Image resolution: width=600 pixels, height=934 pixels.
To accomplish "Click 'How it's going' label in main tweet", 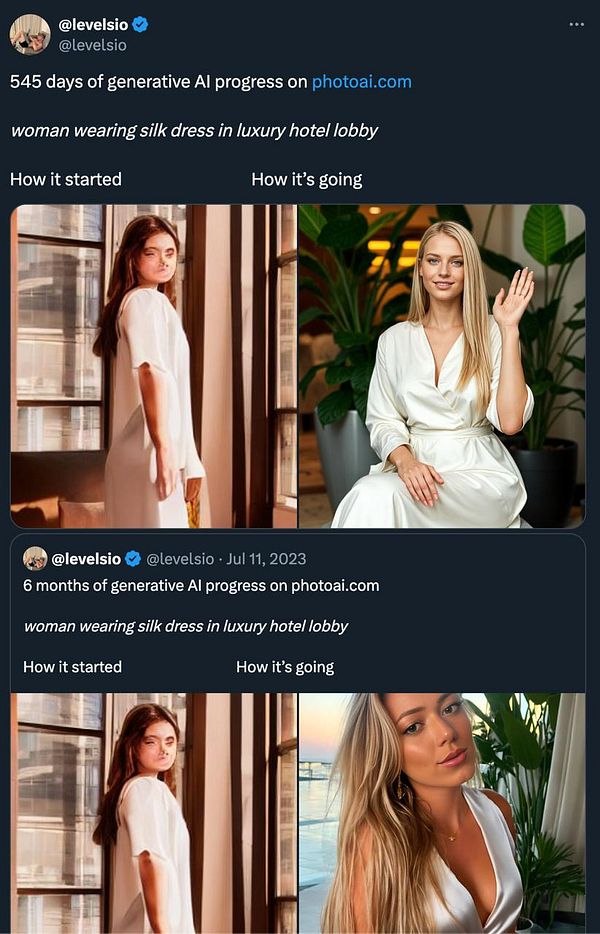I will click(x=306, y=179).
